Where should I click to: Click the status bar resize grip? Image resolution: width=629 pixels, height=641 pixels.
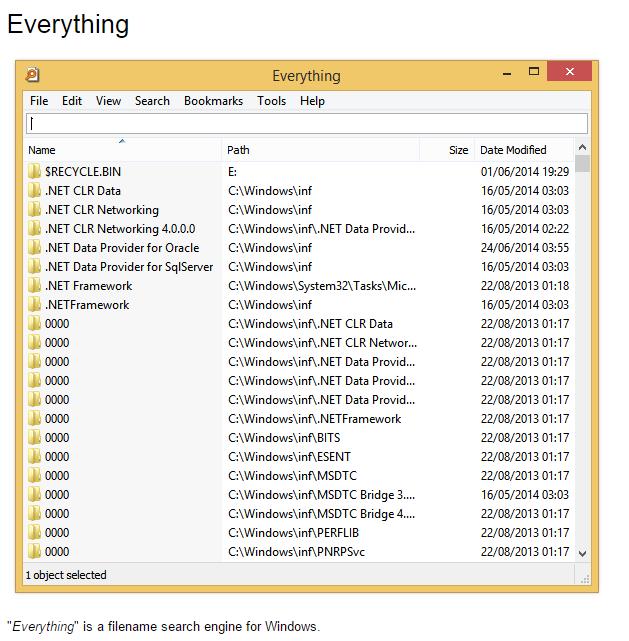coord(584,578)
